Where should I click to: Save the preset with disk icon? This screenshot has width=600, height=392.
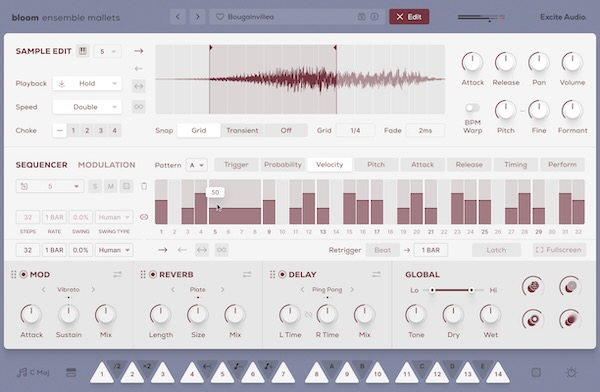(361, 17)
